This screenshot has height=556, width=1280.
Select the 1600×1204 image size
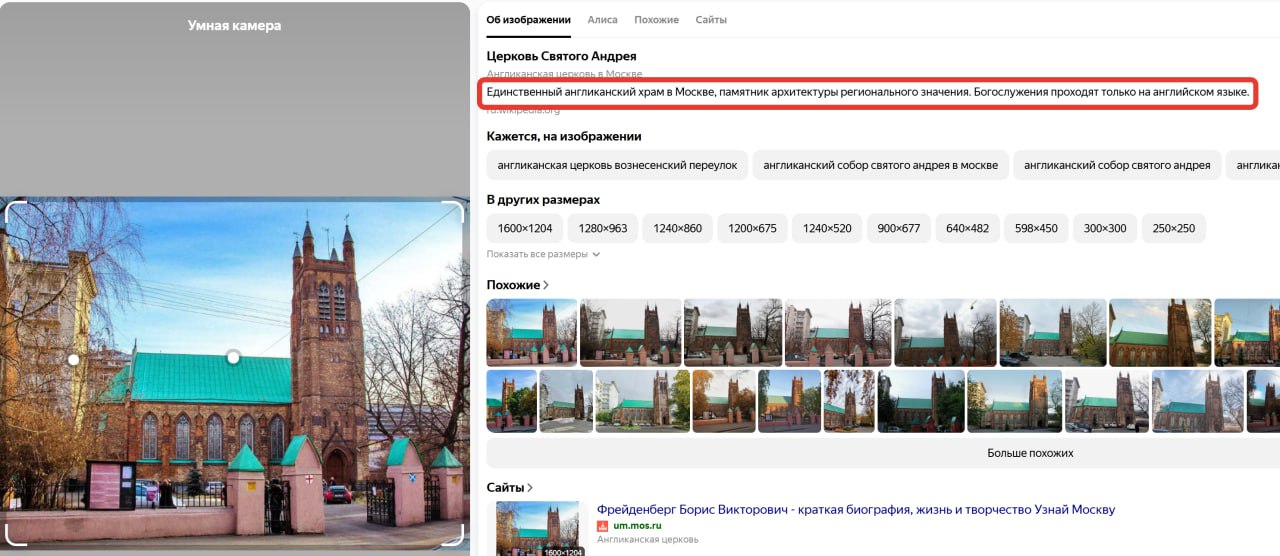click(x=525, y=228)
